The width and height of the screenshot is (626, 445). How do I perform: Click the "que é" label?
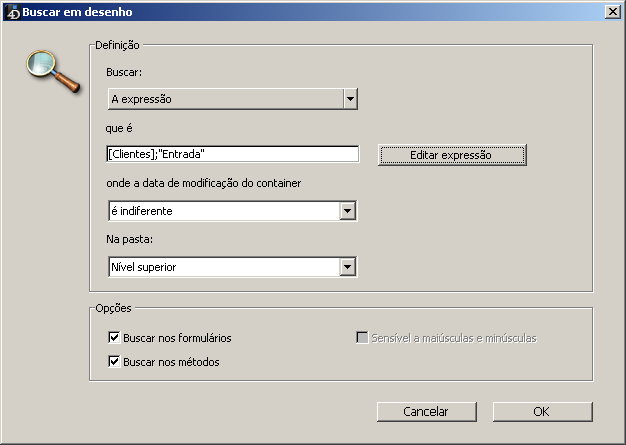[x=119, y=129]
